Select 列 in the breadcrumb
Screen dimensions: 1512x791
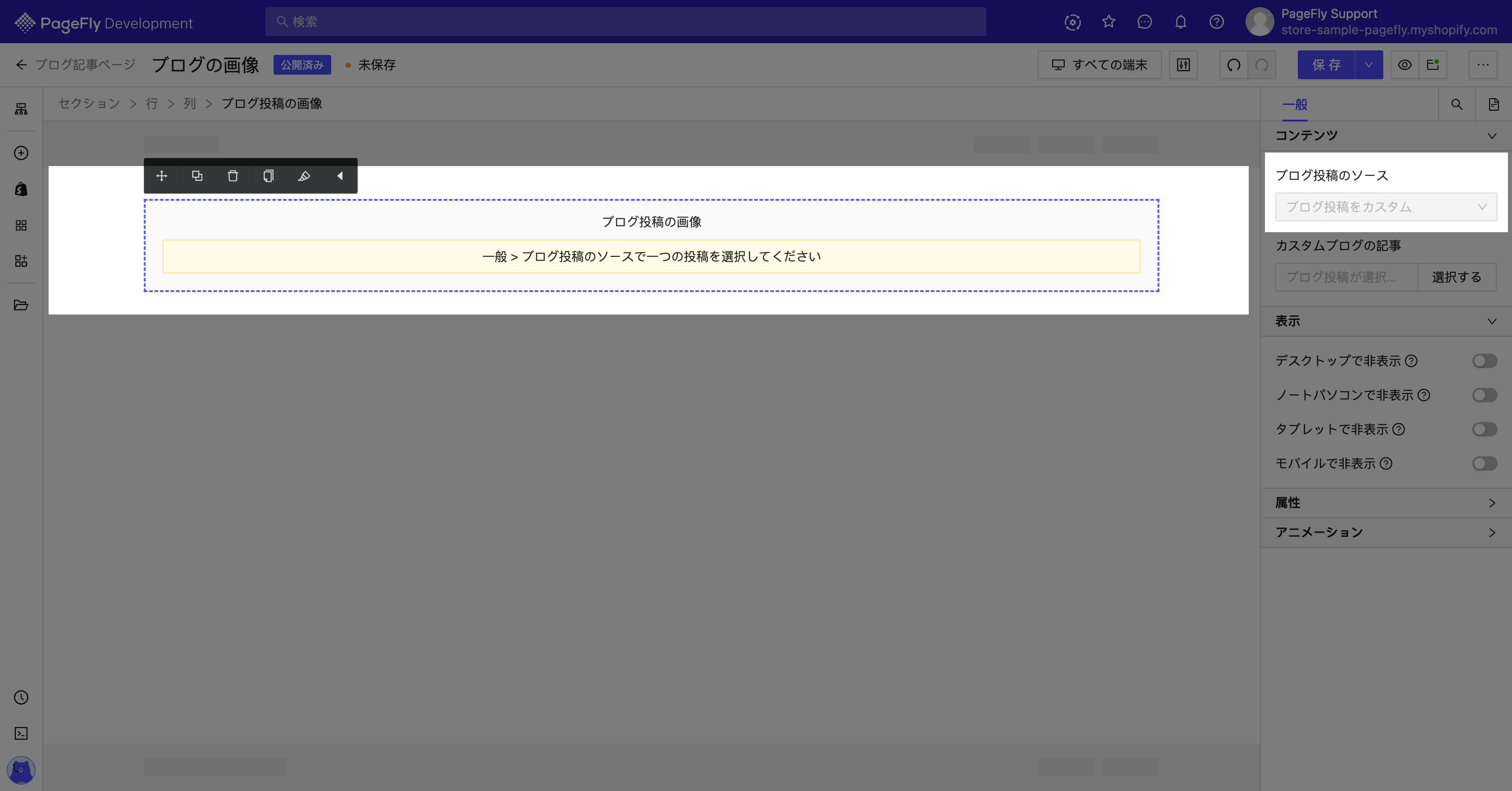(189, 103)
